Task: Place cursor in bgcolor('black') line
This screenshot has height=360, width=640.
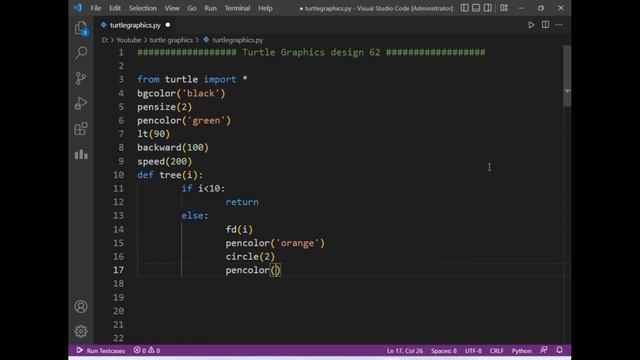Action: [181, 93]
